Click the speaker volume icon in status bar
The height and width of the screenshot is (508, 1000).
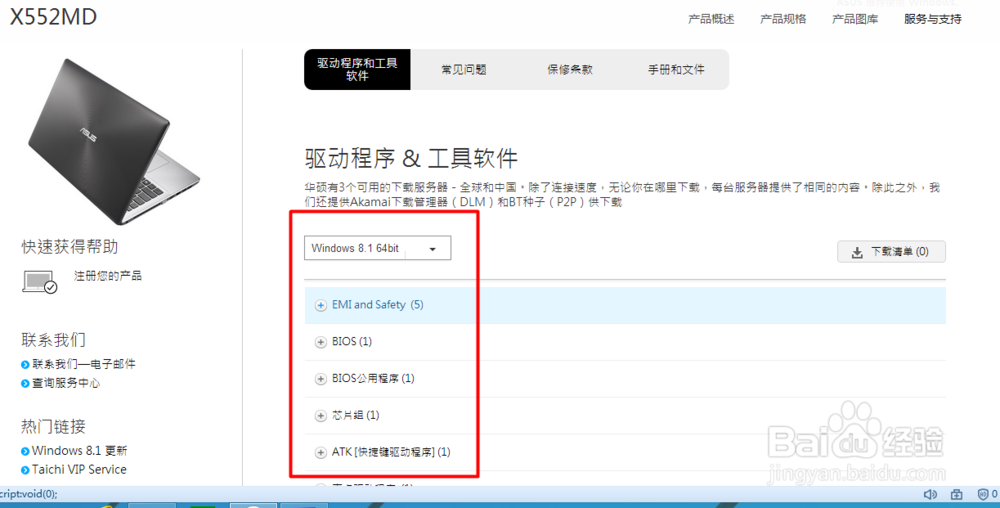pyautogui.click(x=930, y=494)
